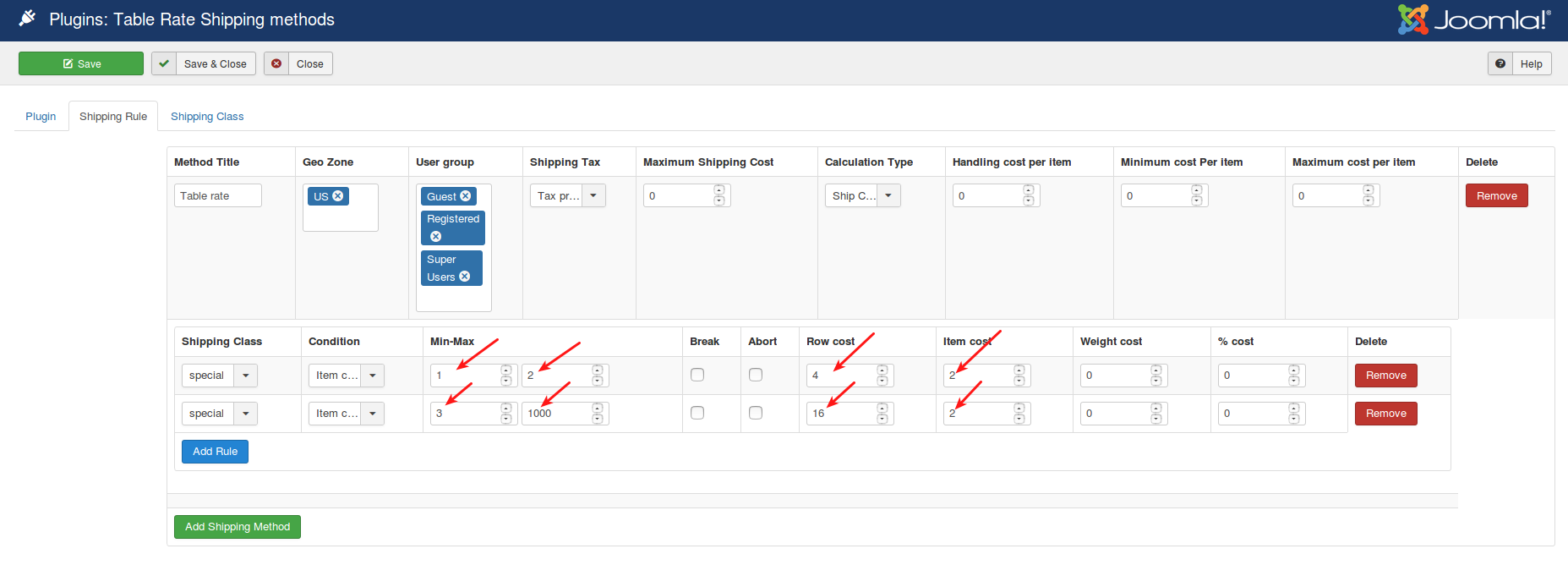The height and width of the screenshot is (565, 1568).
Task: Switch to the Shipping Class tab
Action: click(207, 117)
